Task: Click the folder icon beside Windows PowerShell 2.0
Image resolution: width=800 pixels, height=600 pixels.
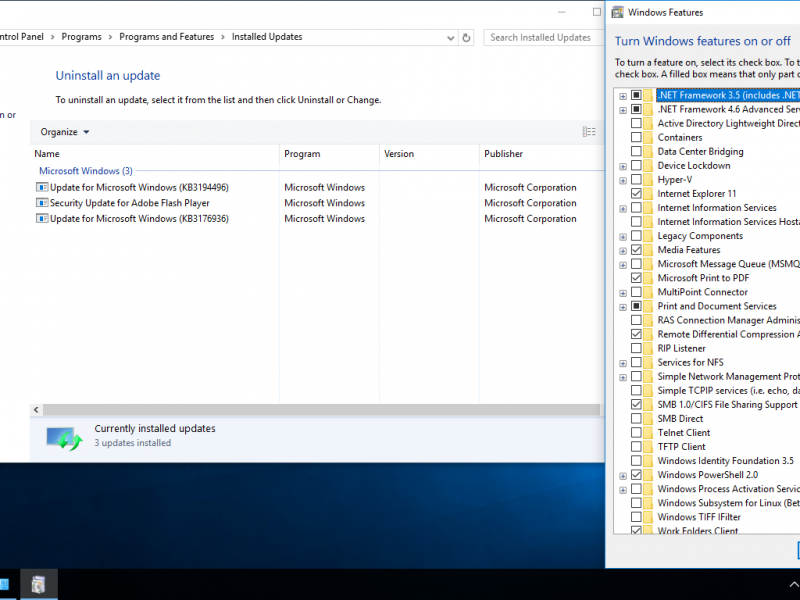Action: click(648, 475)
